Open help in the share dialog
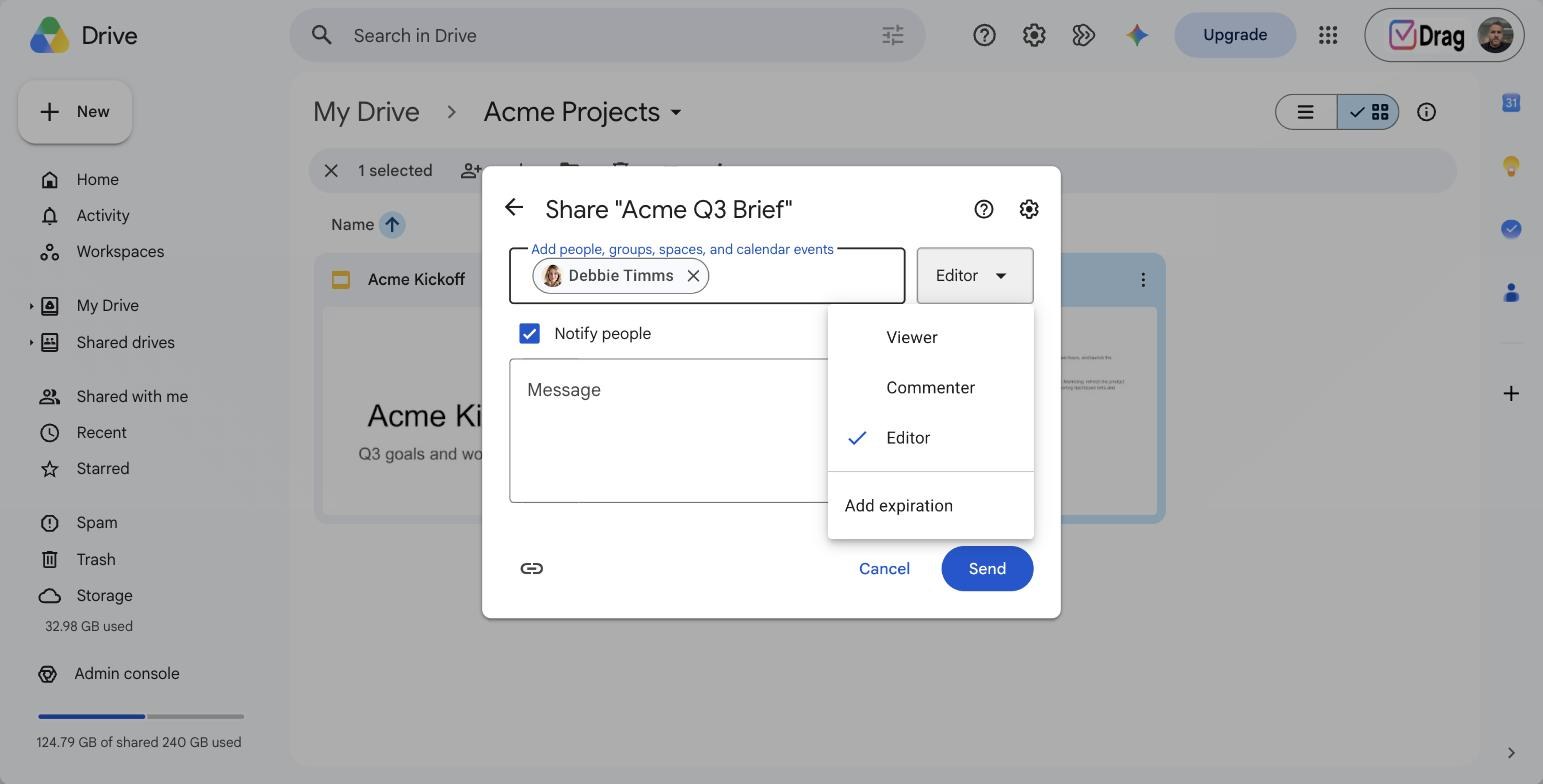The image size is (1543, 784). click(x=984, y=209)
